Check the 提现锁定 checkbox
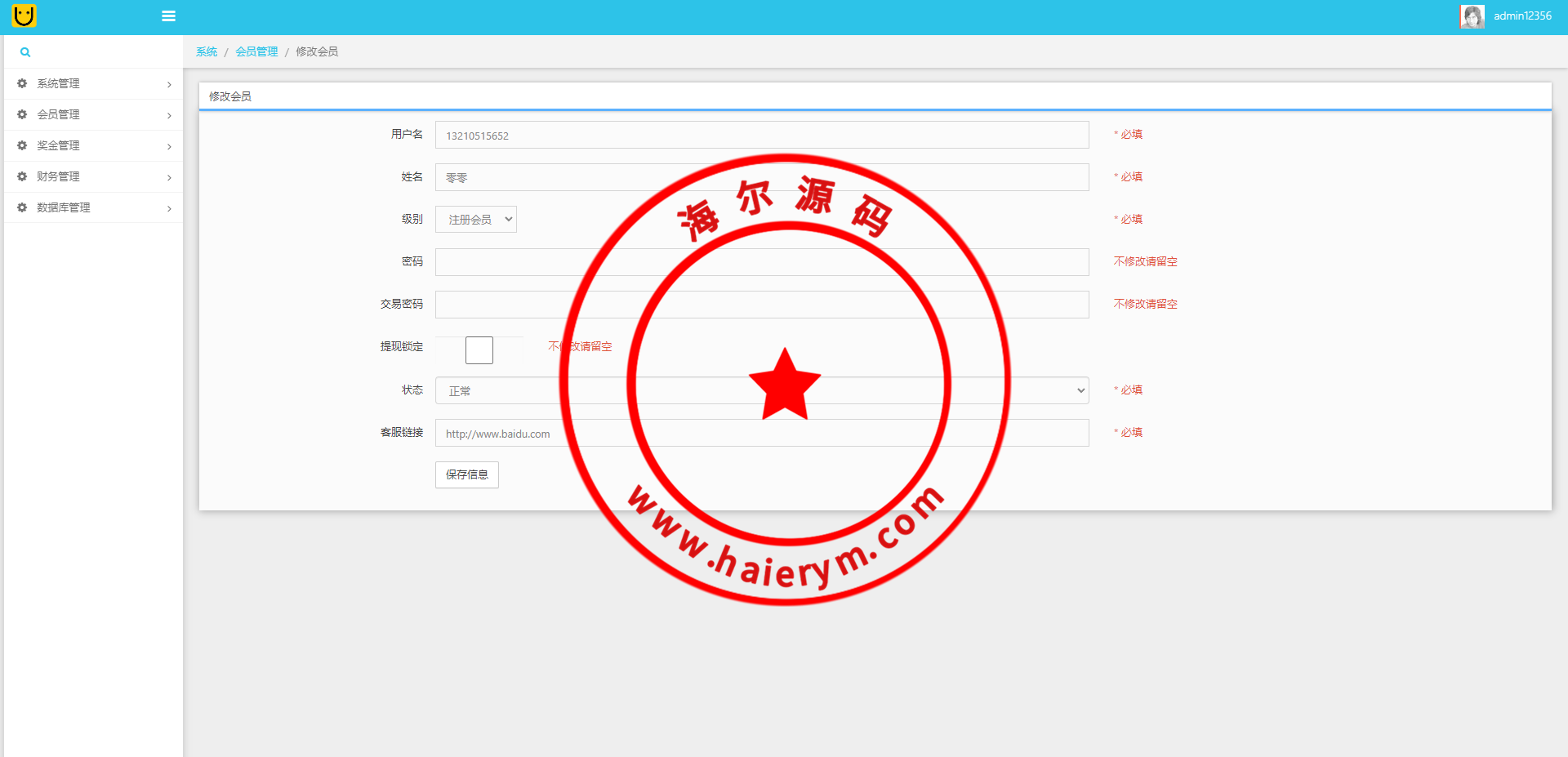 pos(479,350)
